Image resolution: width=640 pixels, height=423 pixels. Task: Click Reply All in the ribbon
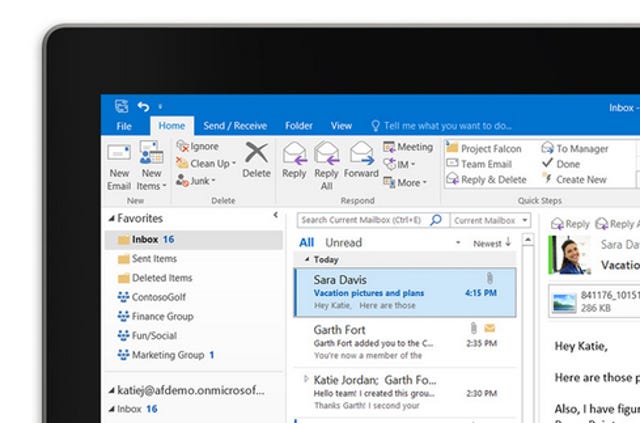pyautogui.click(x=327, y=166)
